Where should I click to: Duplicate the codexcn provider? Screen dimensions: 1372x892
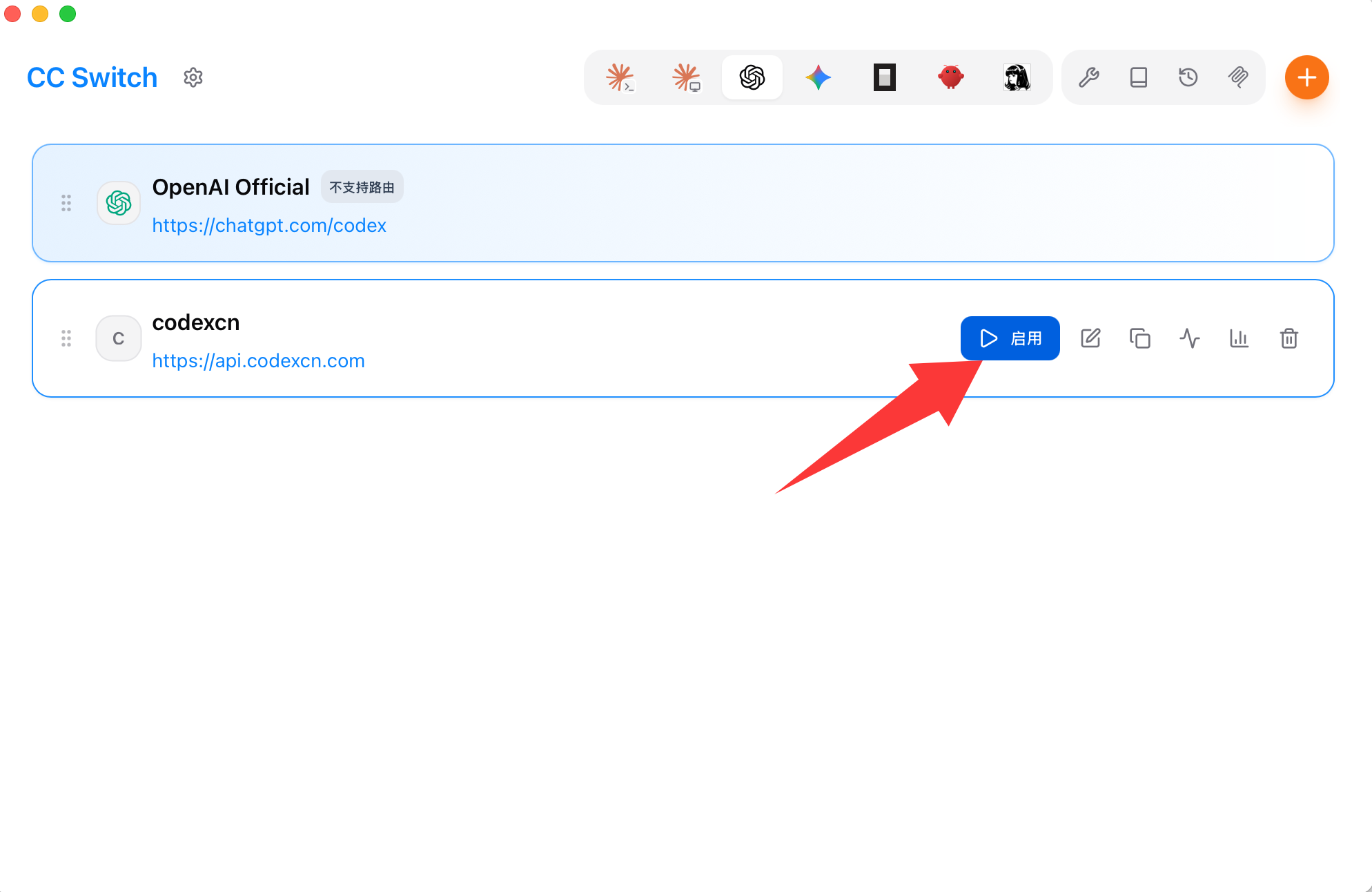[x=1140, y=338]
